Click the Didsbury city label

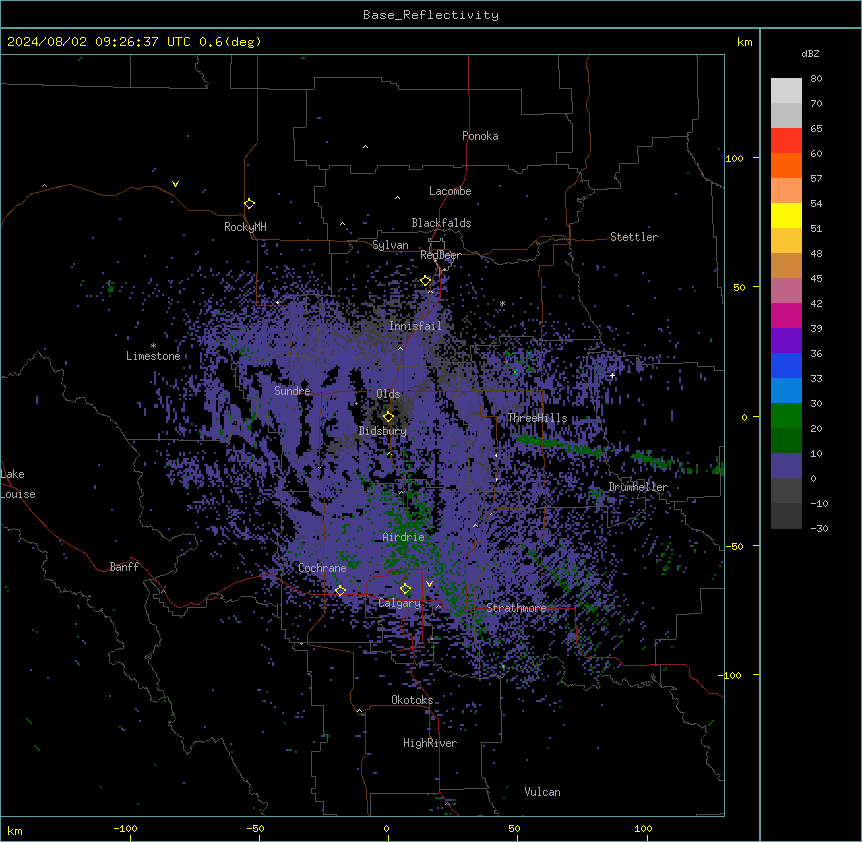pyautogui.click(x=383, y=431)
